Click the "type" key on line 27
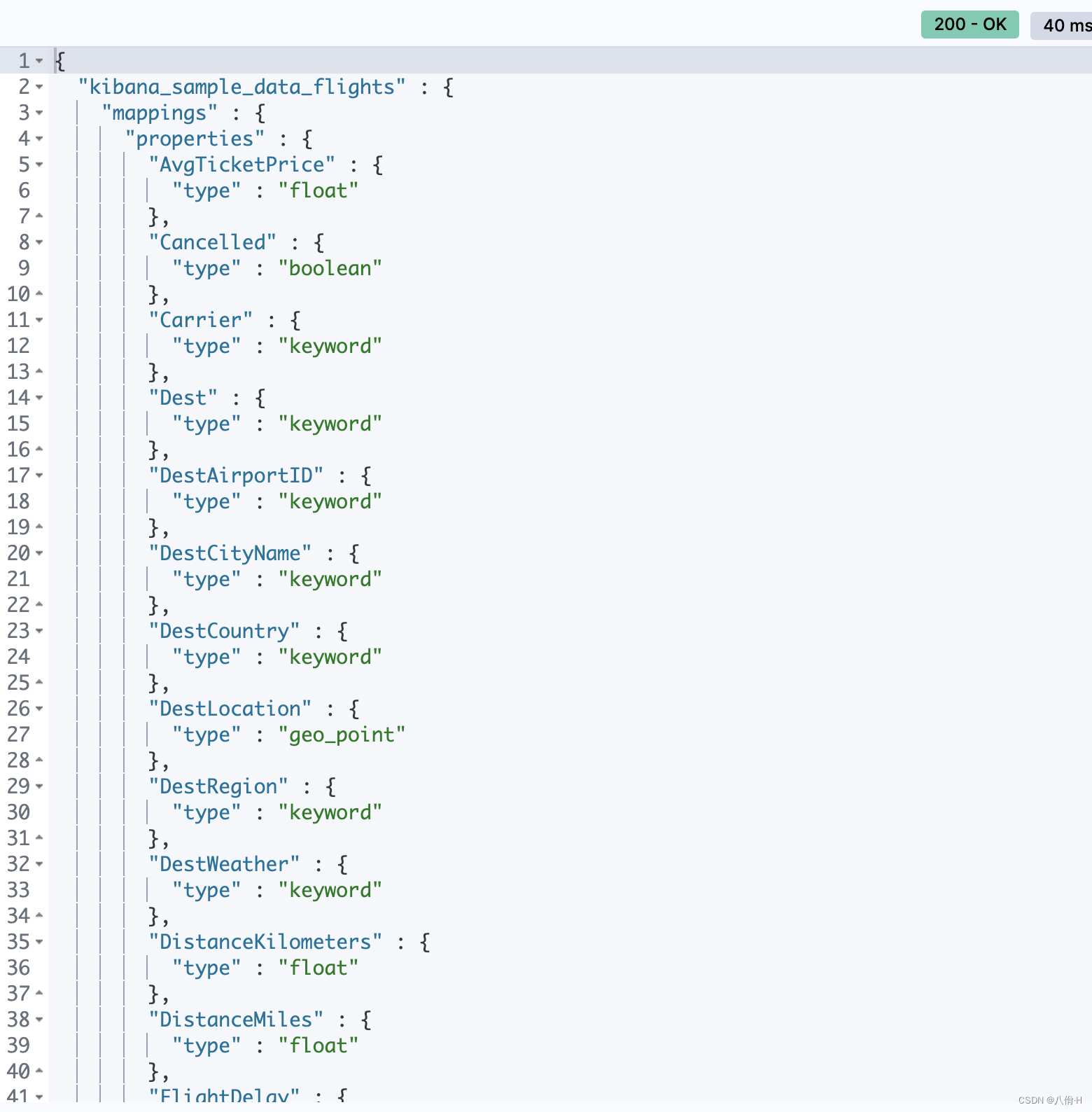1092x1112 pixels. 206,735
